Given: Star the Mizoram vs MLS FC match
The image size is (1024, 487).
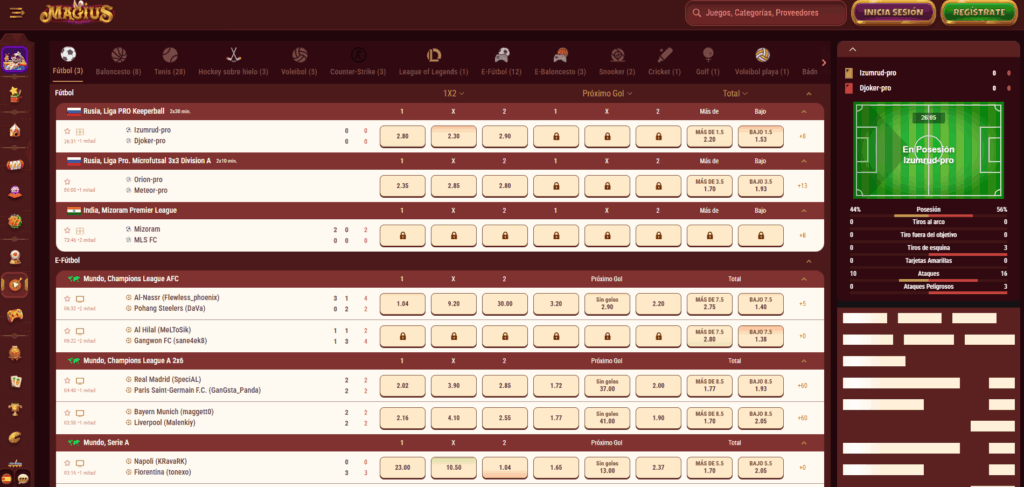Looking at the screenshot, I should point(68,229).
